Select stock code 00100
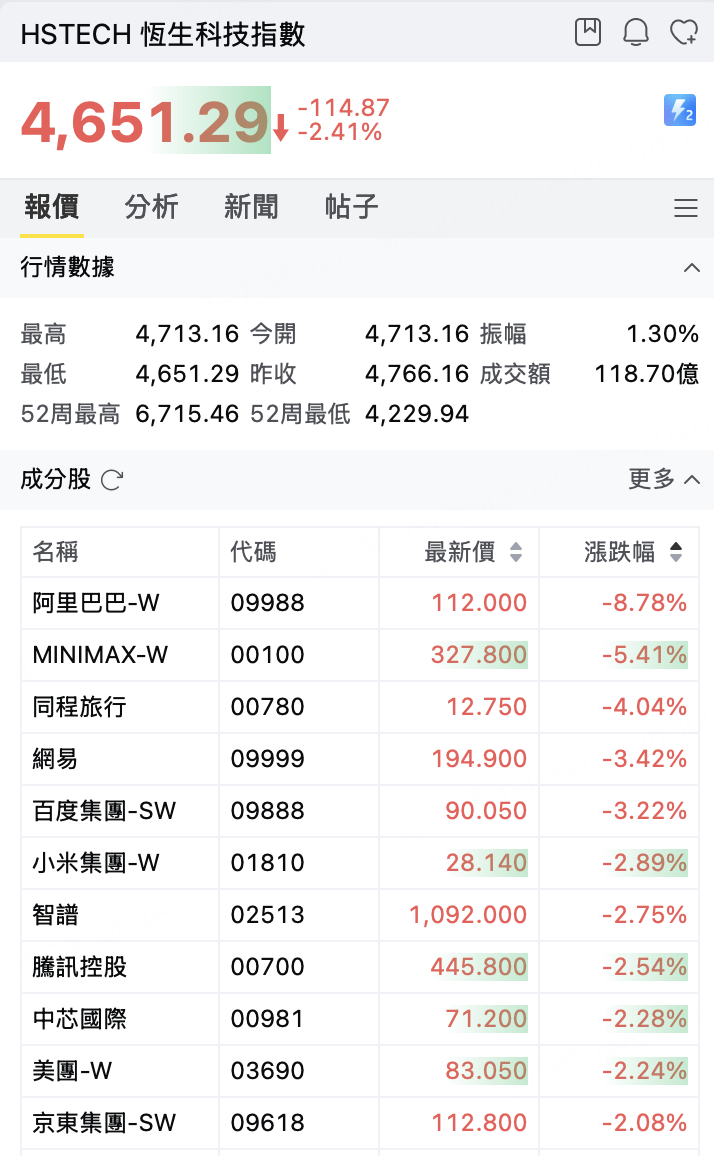This screenshot has height=1156, width=714. point(267,655)
